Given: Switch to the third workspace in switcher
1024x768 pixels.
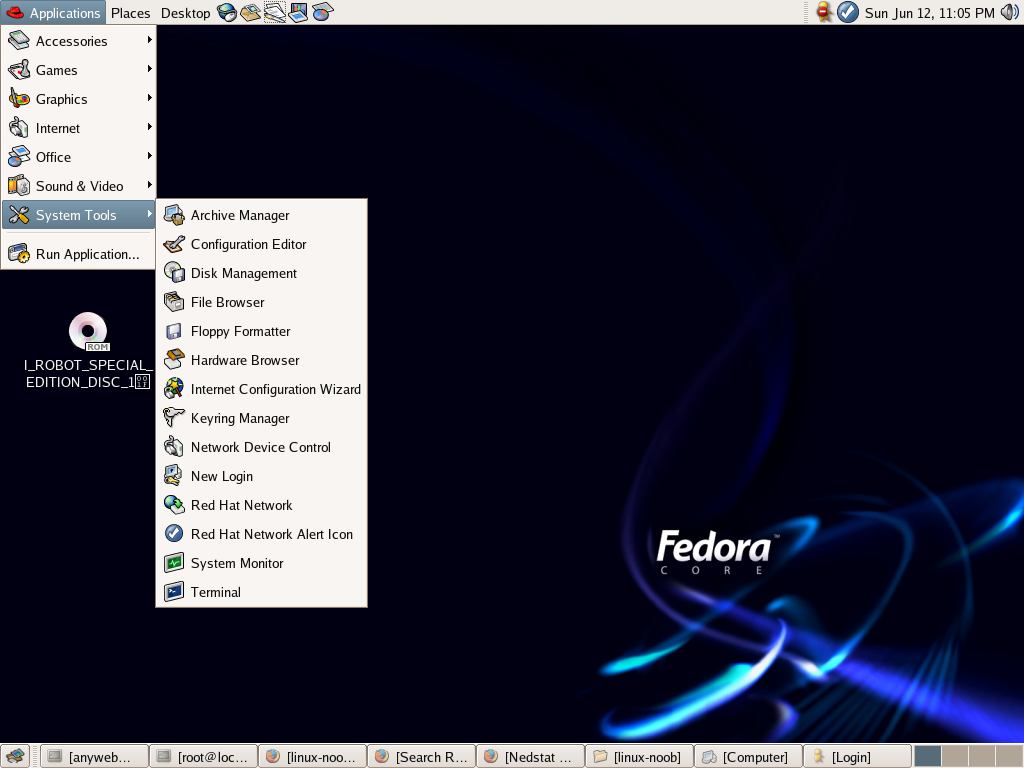Looking at the screenshot, I should (982, 757).
